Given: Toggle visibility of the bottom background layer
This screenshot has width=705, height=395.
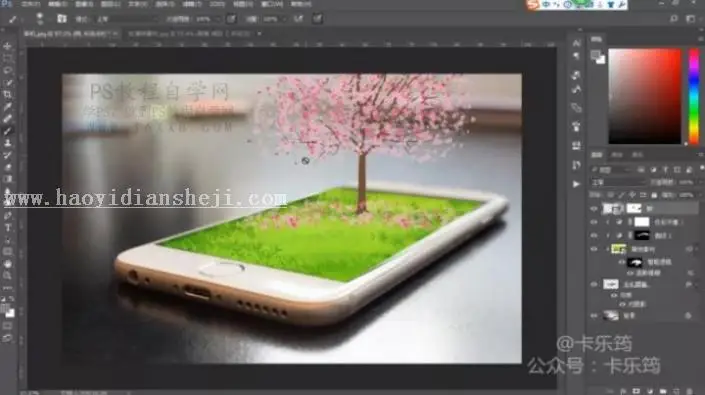Looking at the screenshot, I should [x=594, y=316].
